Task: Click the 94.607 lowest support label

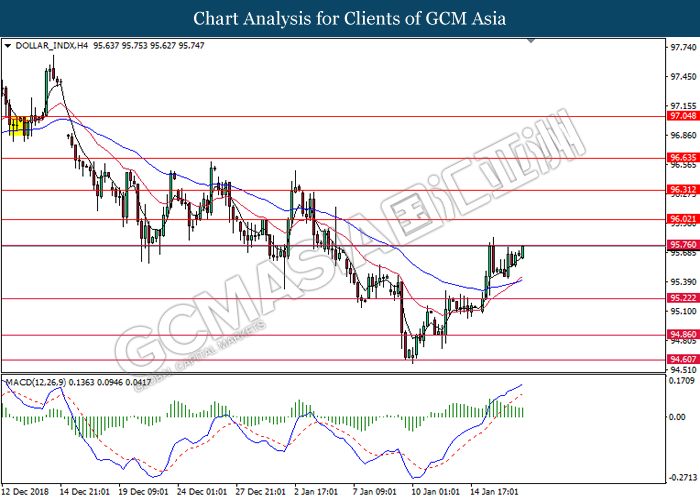Action: click(683, 359)
